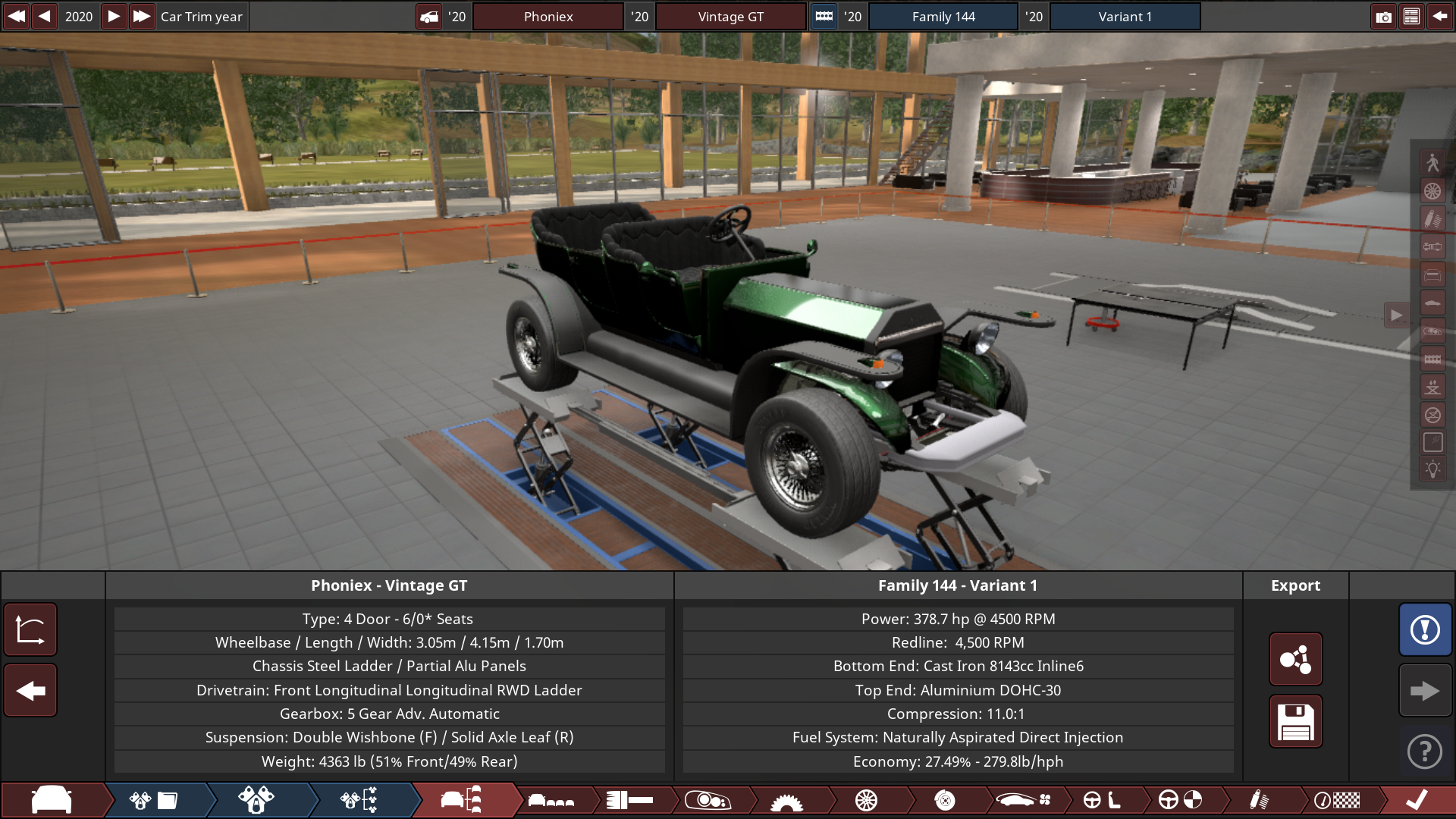Decrease the car trim year by one
This screenshot has height=819, width=1456.
coord(45,16)
